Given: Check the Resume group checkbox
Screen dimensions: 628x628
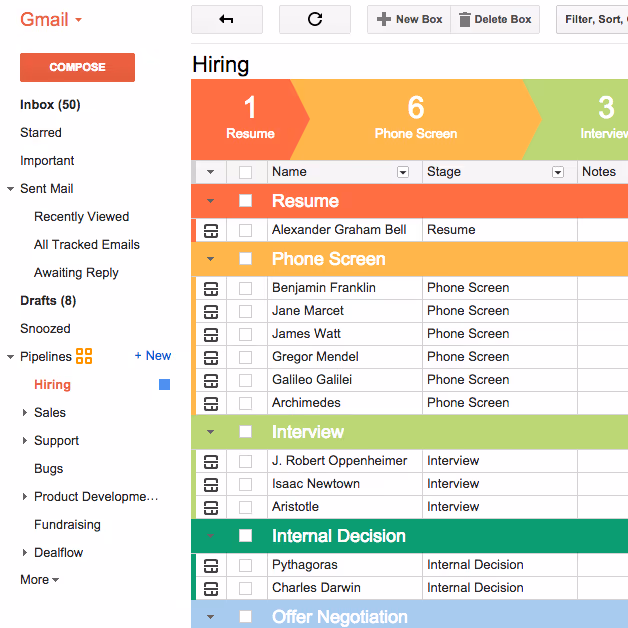Looking at the screenshot, I should tap(246, 201).
